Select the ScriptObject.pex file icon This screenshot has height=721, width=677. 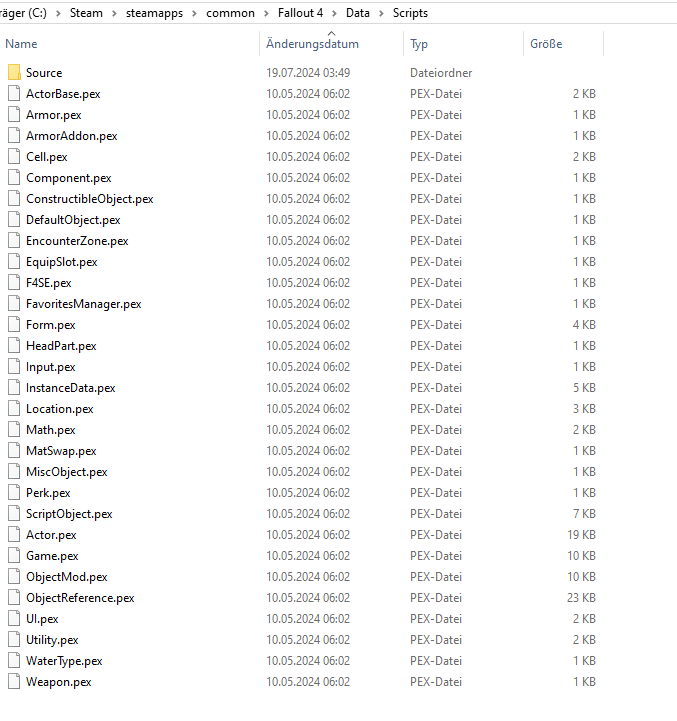coord(14,514)
